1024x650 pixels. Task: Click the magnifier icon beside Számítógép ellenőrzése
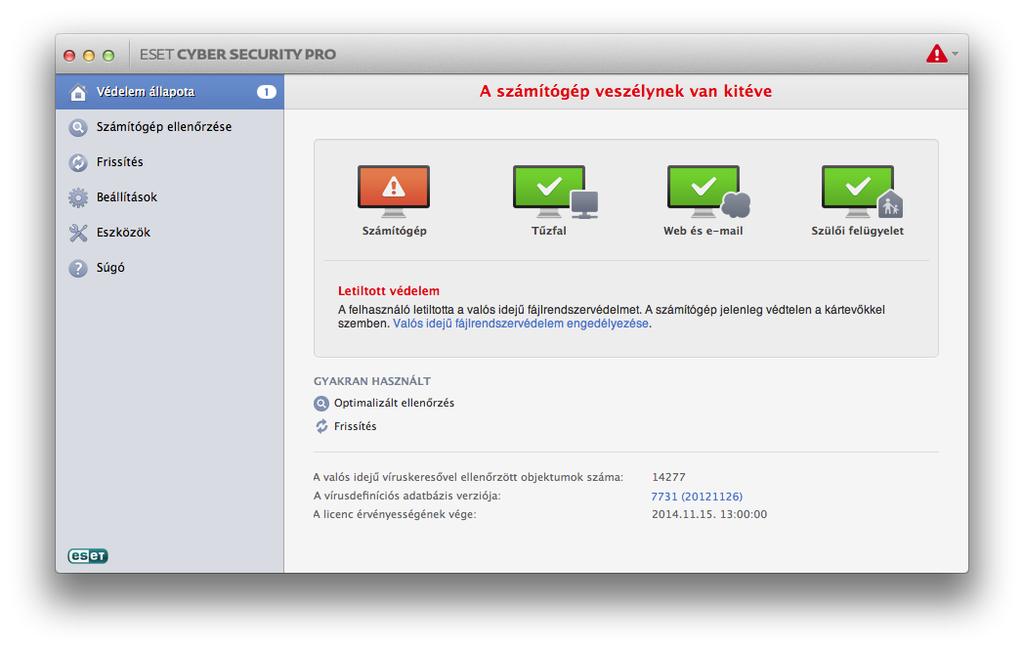pyautogui.click(x=78, y=127)
